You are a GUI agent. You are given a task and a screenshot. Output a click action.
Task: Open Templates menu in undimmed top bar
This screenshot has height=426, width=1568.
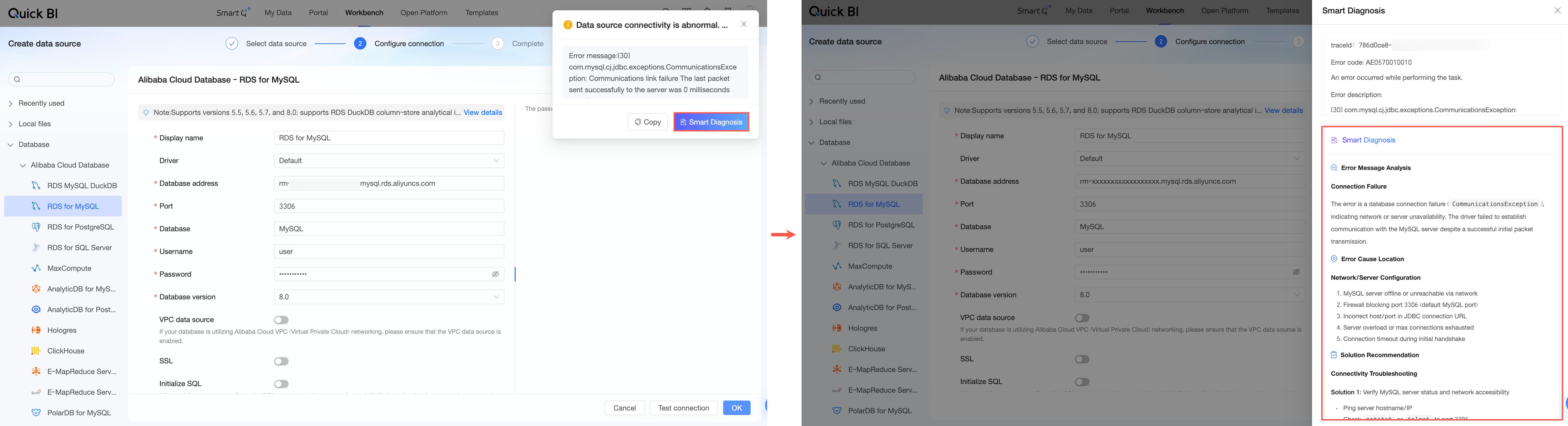coord(482,13)
